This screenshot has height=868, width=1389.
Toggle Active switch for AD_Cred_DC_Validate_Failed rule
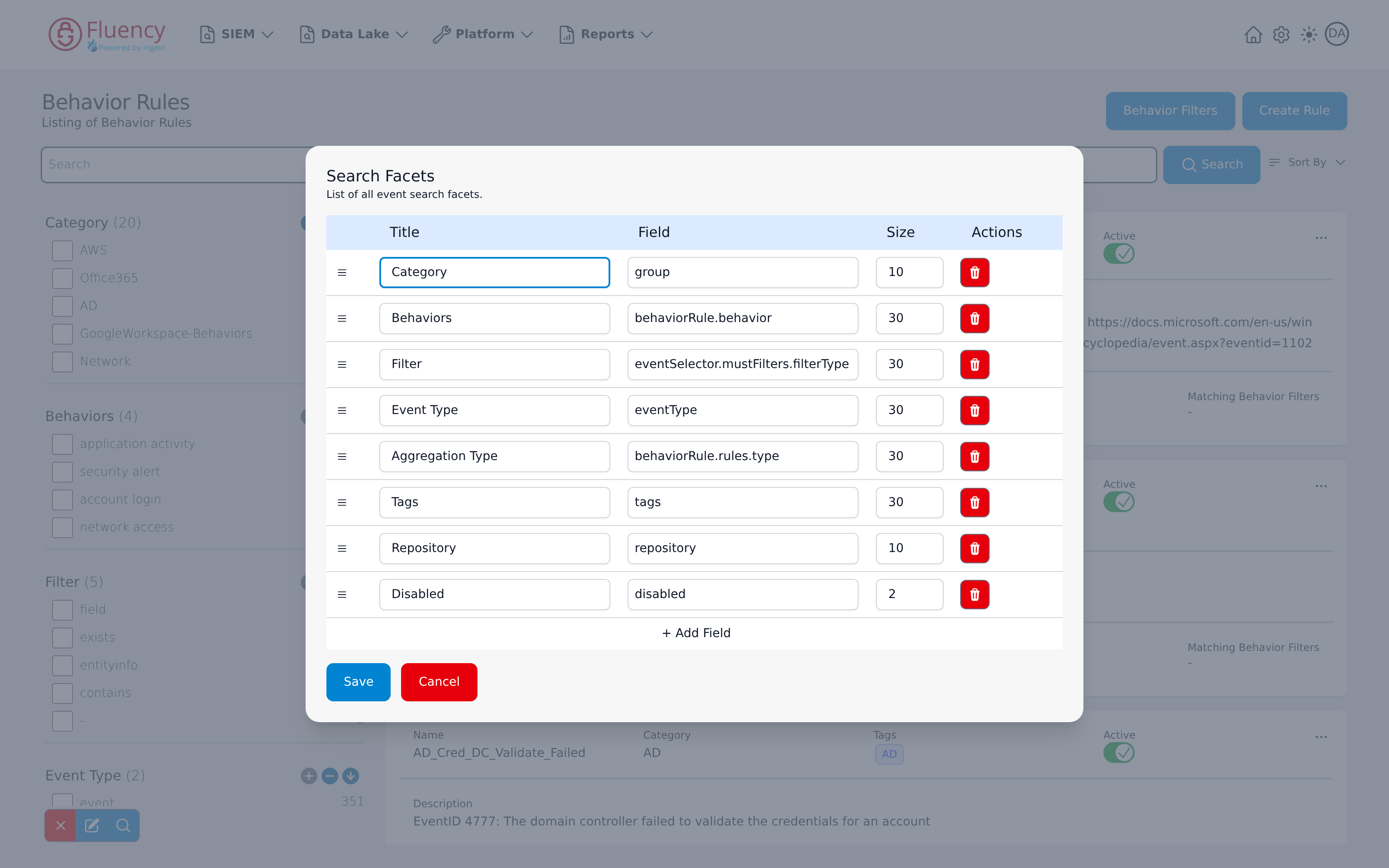(x=1119, y=753)
